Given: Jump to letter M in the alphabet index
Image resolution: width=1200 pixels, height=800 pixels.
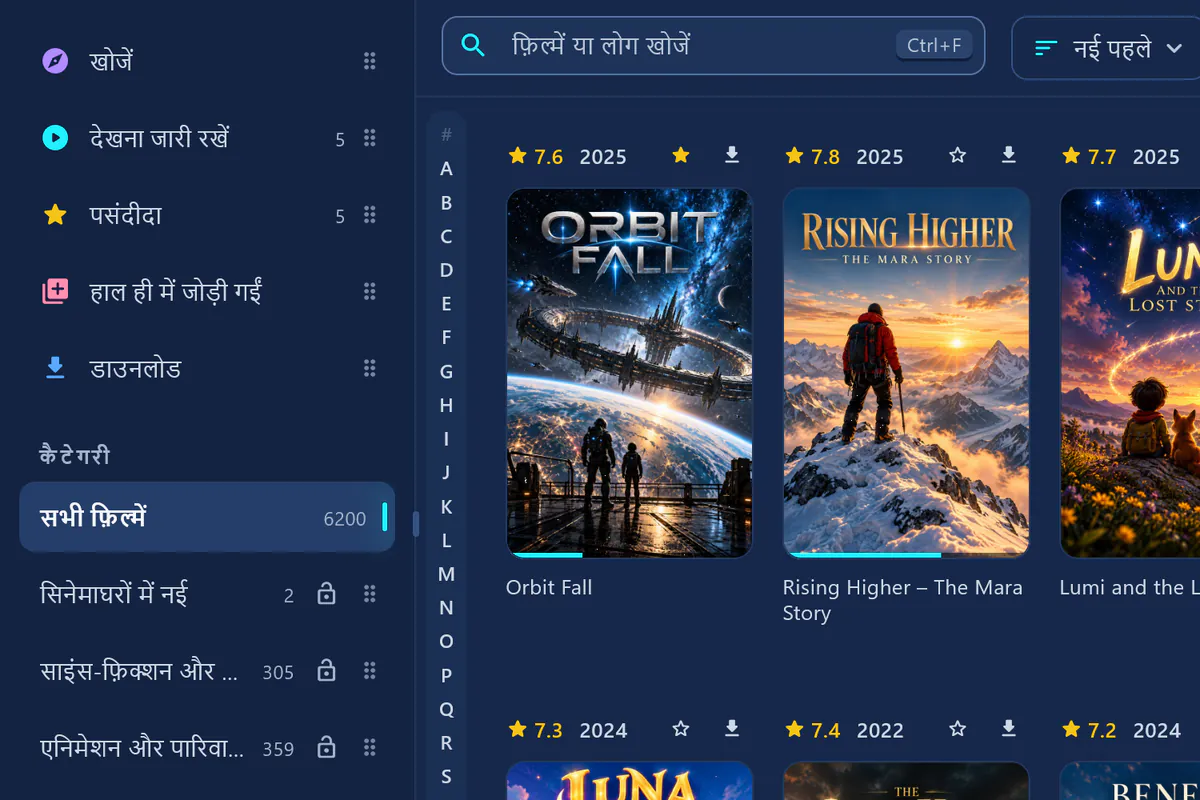Looking at the screenshot, I should click(446, 574).
